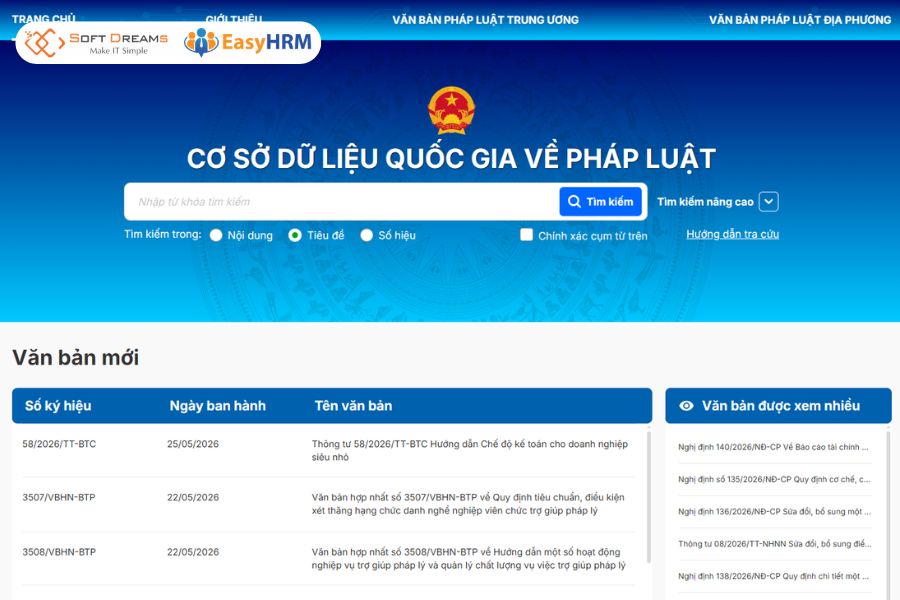Click the date 25/05/2026 cell
This screenshot has height=600, width=900.
tap(193, 444)
